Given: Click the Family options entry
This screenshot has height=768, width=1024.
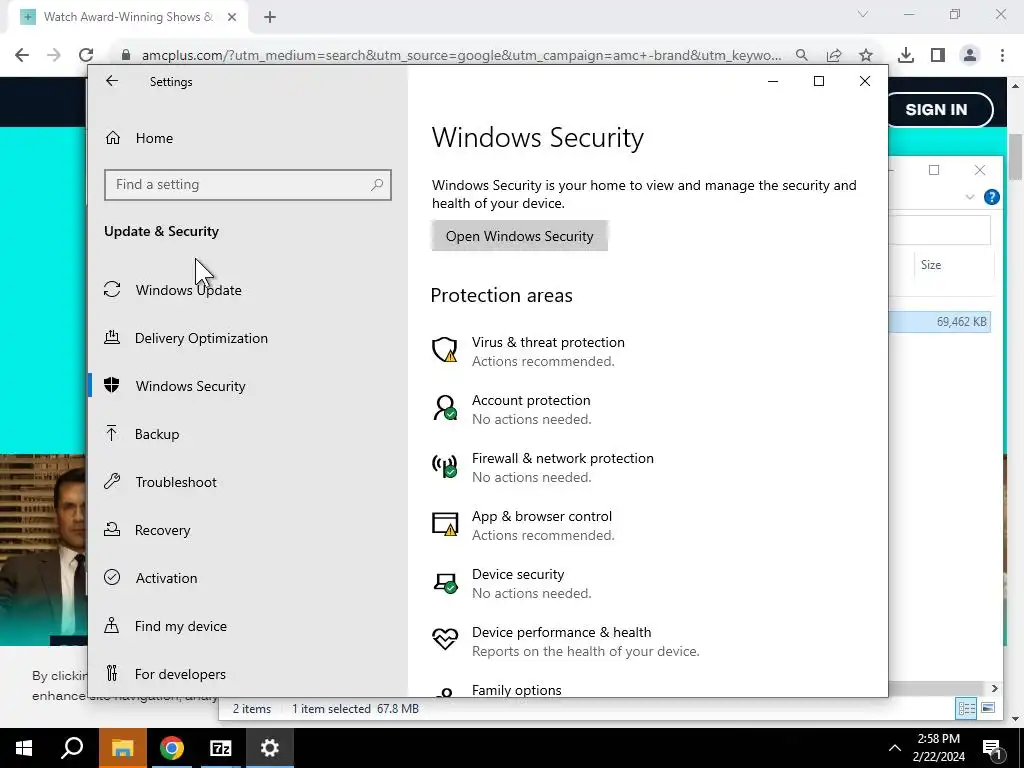Looking at the screenshot, I should (x=517, y=690).
